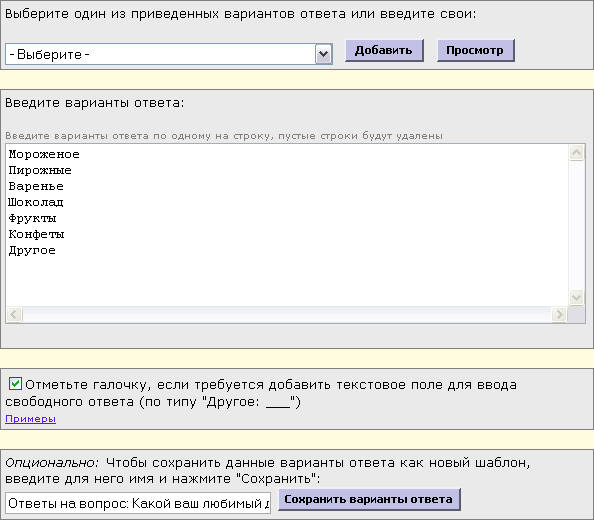Image resolution: width=594 pixels, height=520 pixels.
Task: Click the textarea scroll down arrow
Action: pyautogui.click(x=577, y=297)
